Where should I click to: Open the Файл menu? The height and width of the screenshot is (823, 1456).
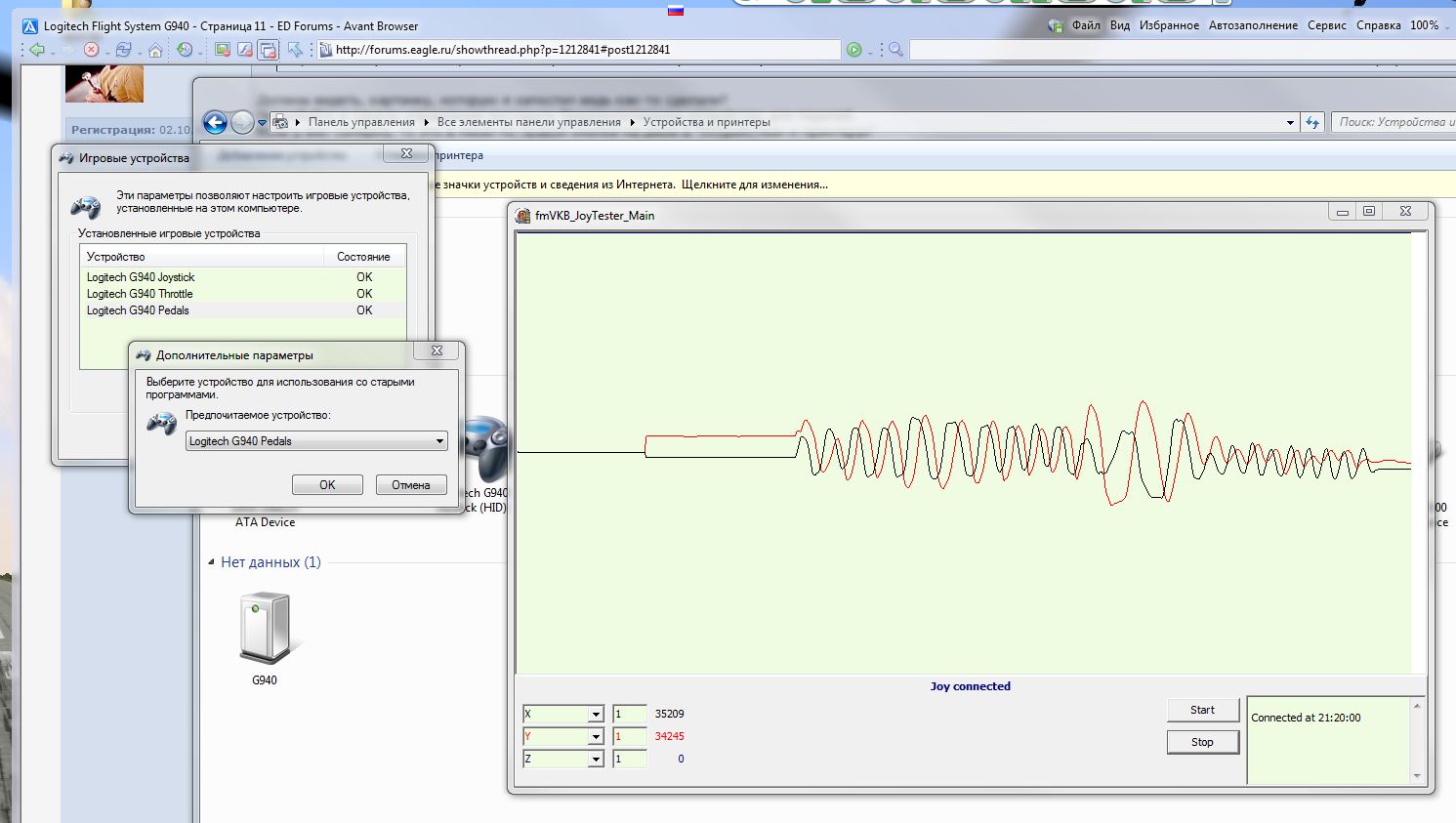1086,25
